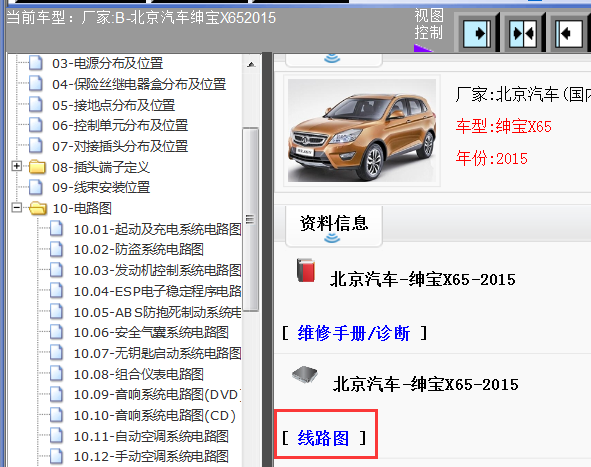Click the center-split view control button
This screenshot has width=591, height=467.
click(x=523, y=34)
